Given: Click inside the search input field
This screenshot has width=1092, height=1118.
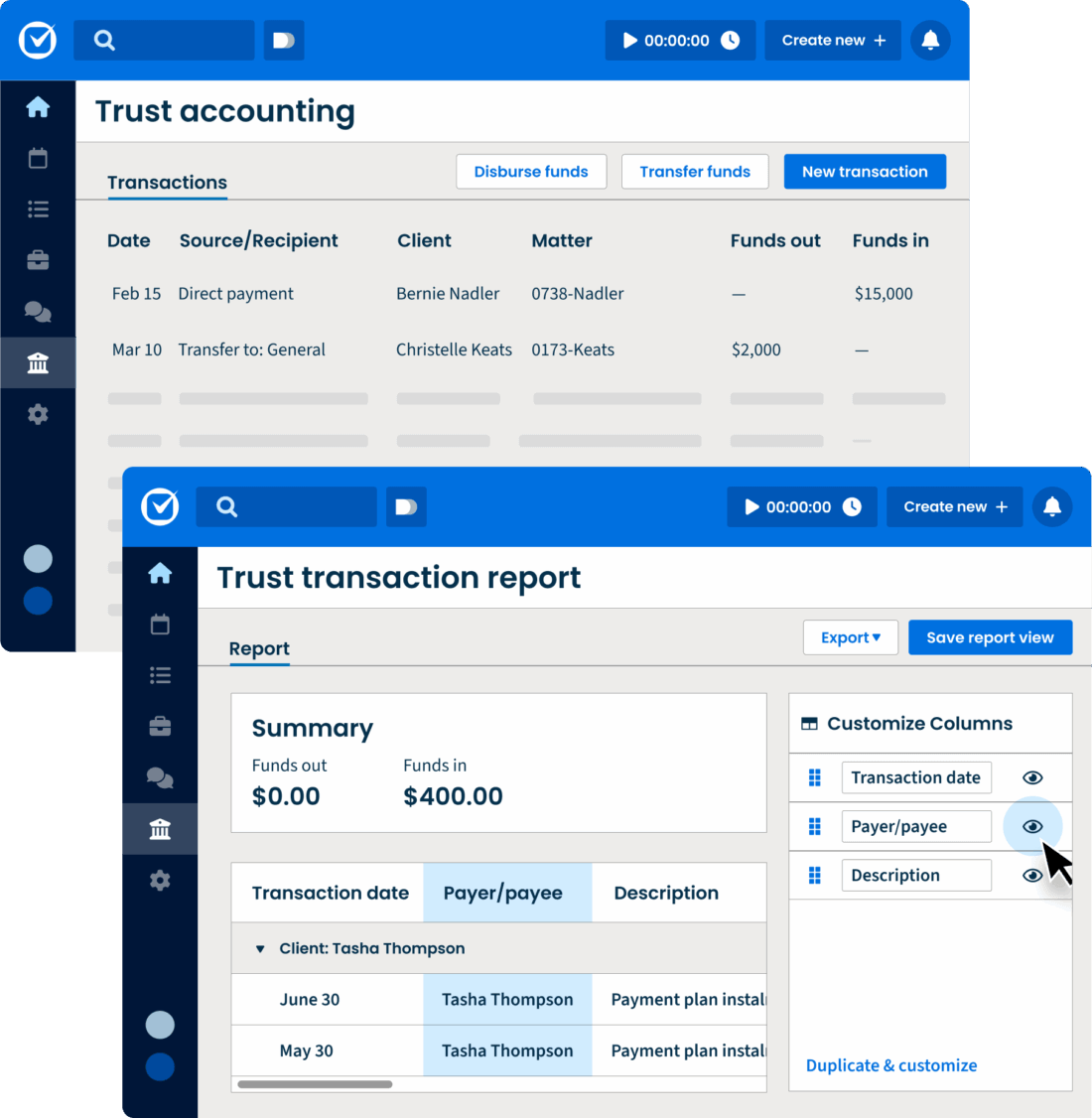Looking at the screenshot, I should point(286,506).
